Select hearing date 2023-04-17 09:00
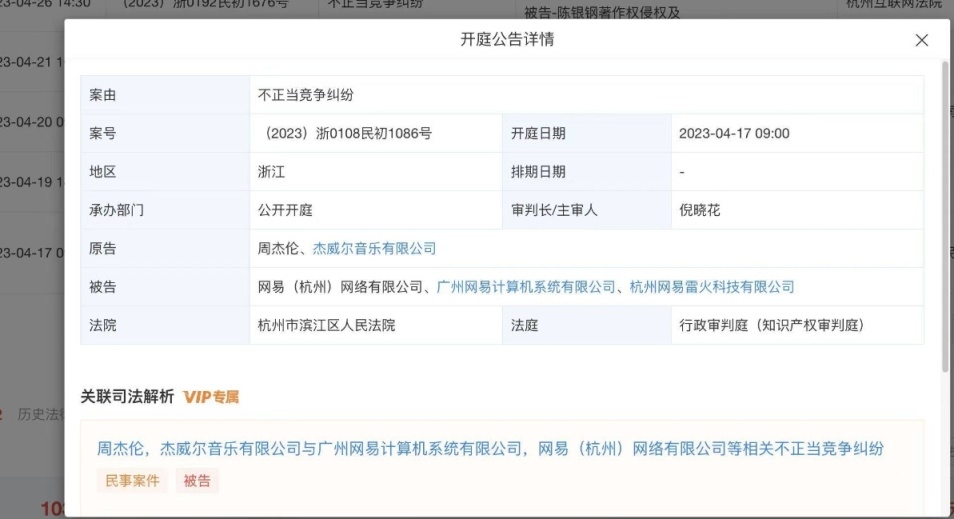 [734, 133]
